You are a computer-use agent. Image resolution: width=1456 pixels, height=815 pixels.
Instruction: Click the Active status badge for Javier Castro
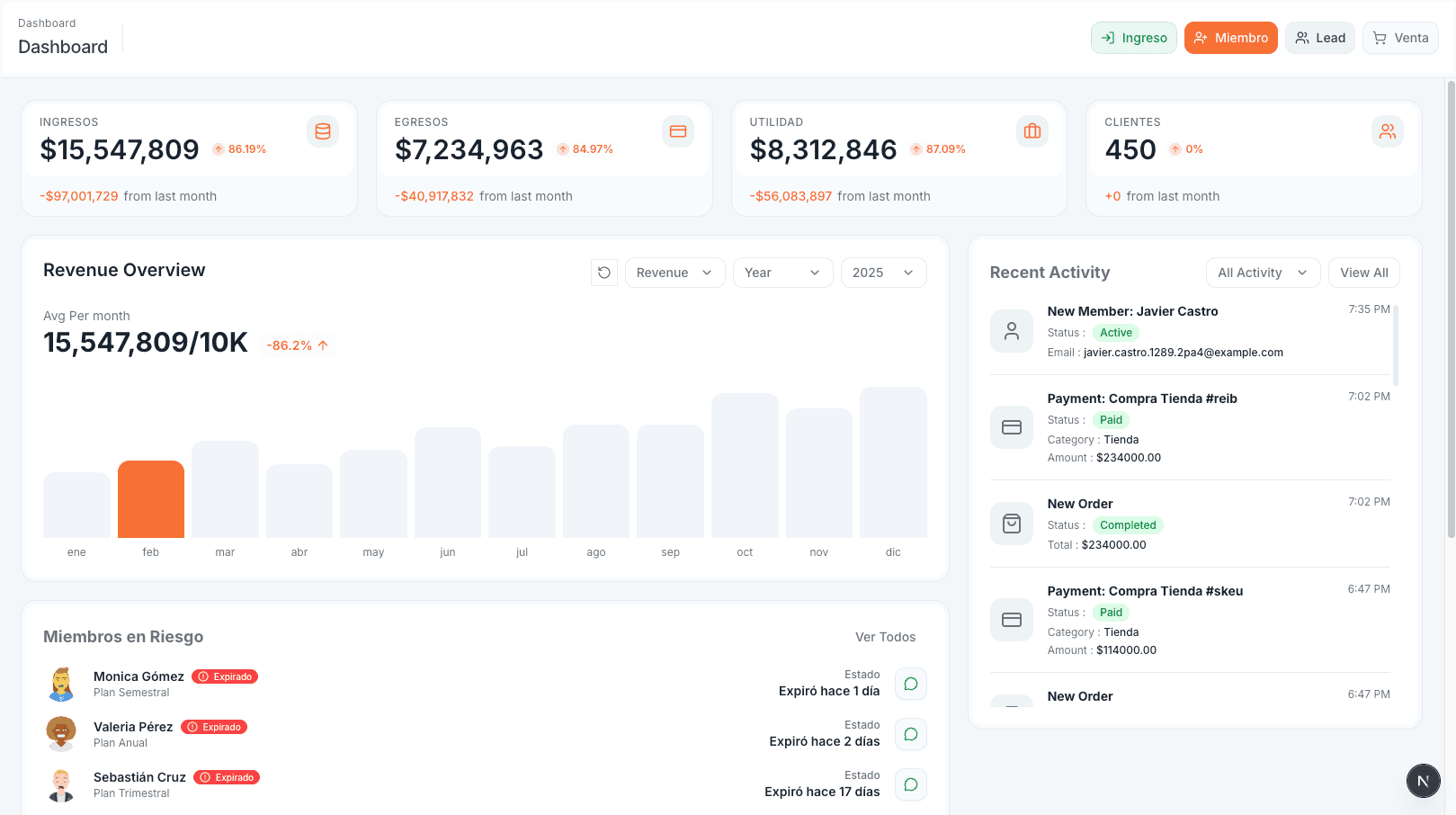click(1115, 332)
